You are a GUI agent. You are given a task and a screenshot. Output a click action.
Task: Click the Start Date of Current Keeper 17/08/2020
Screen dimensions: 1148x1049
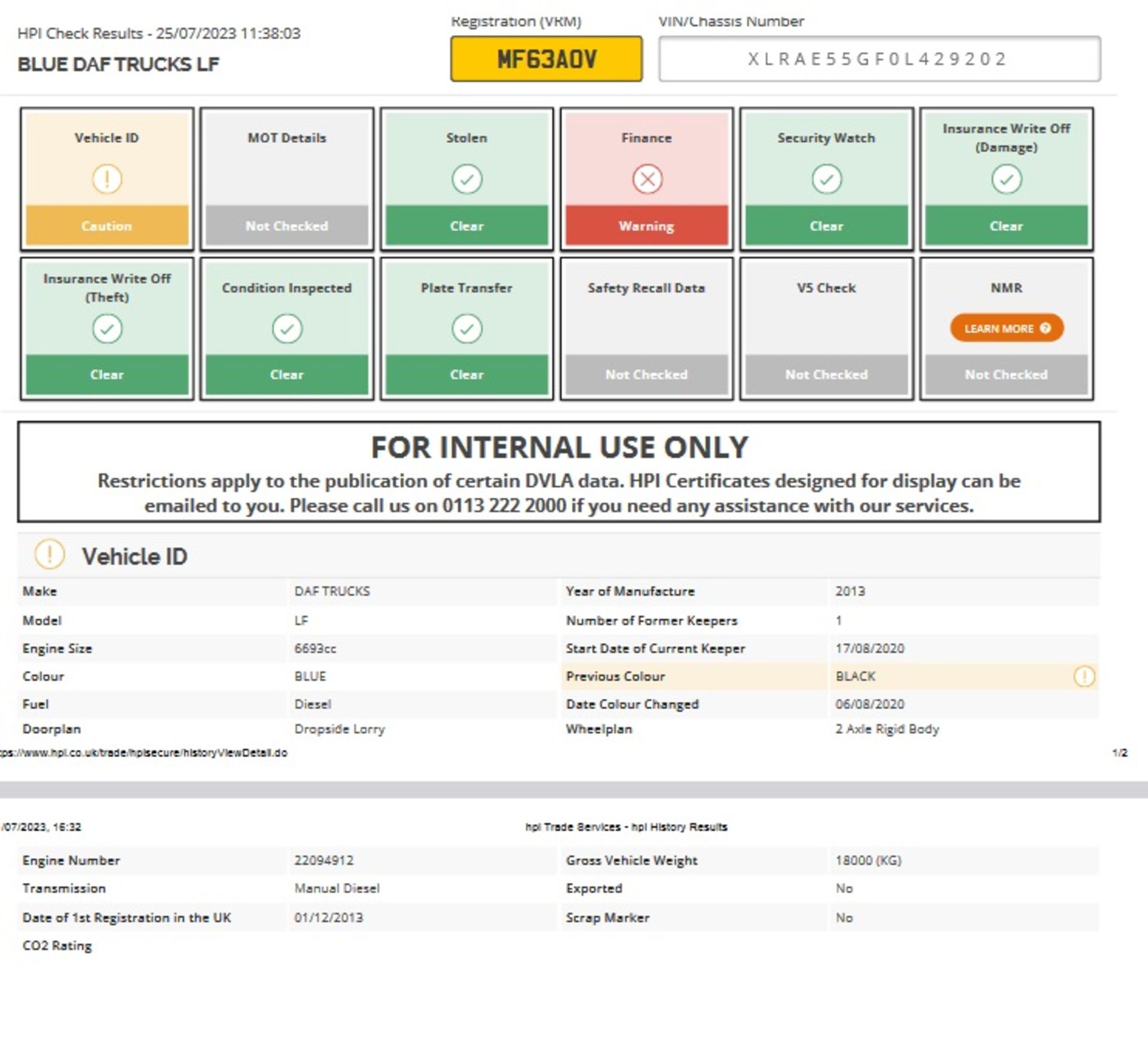click(x=870, y=649)
